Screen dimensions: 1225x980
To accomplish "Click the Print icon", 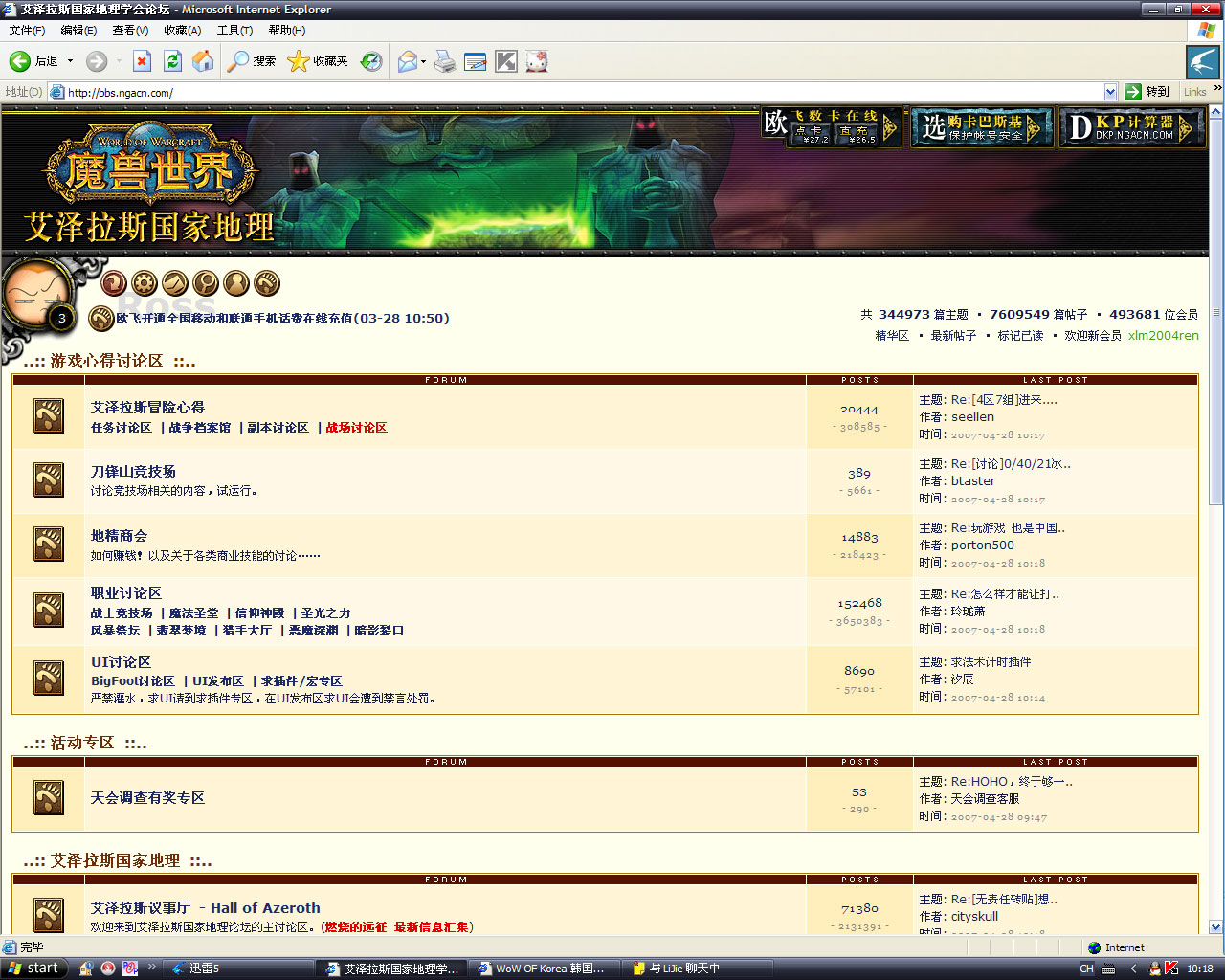I will pos(445,61).
